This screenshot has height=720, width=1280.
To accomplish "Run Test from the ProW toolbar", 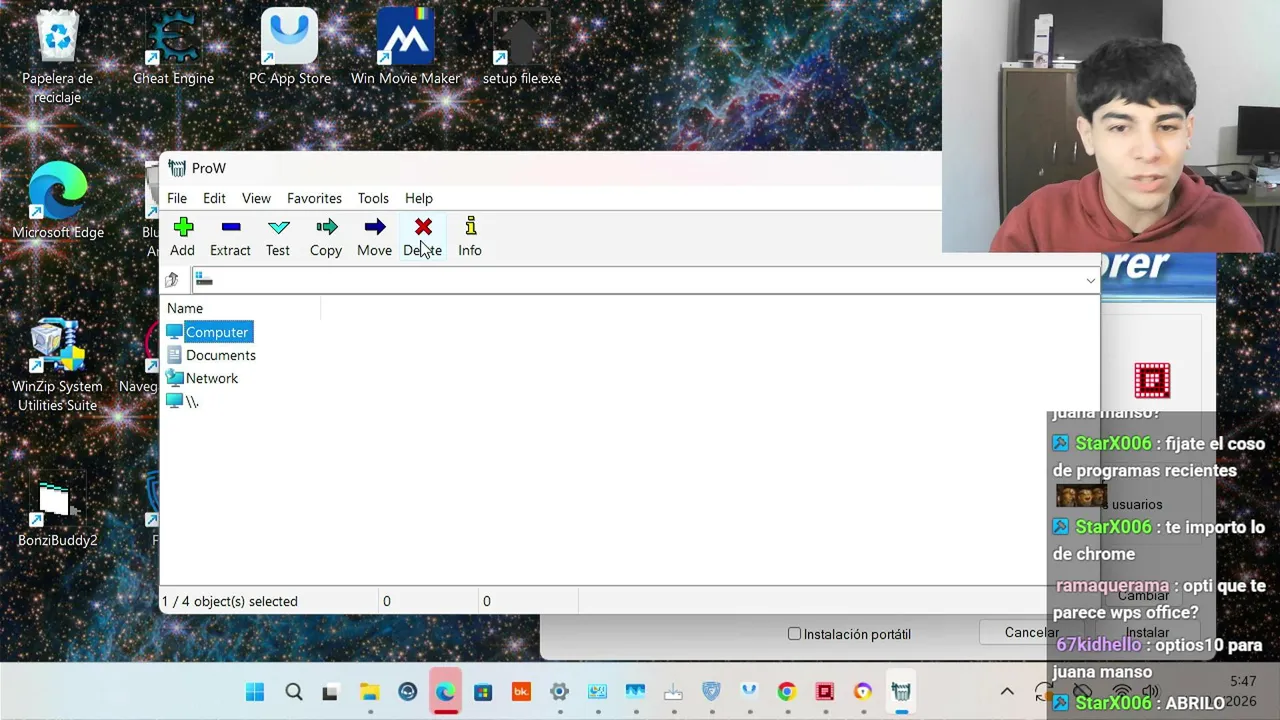I will tap(278, 238).
